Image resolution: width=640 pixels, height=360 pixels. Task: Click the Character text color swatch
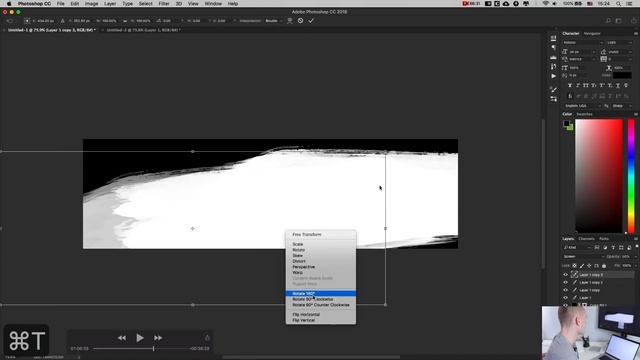(622, 76)
